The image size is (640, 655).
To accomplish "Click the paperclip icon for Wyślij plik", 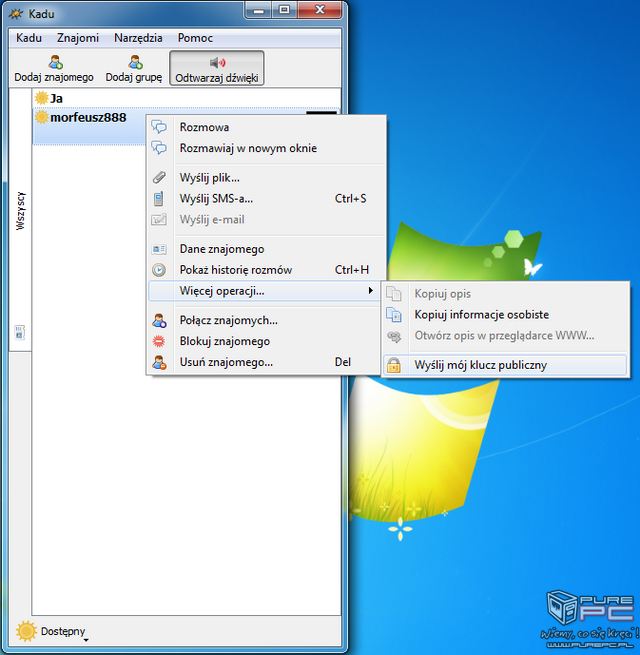I will click(159, 178).
